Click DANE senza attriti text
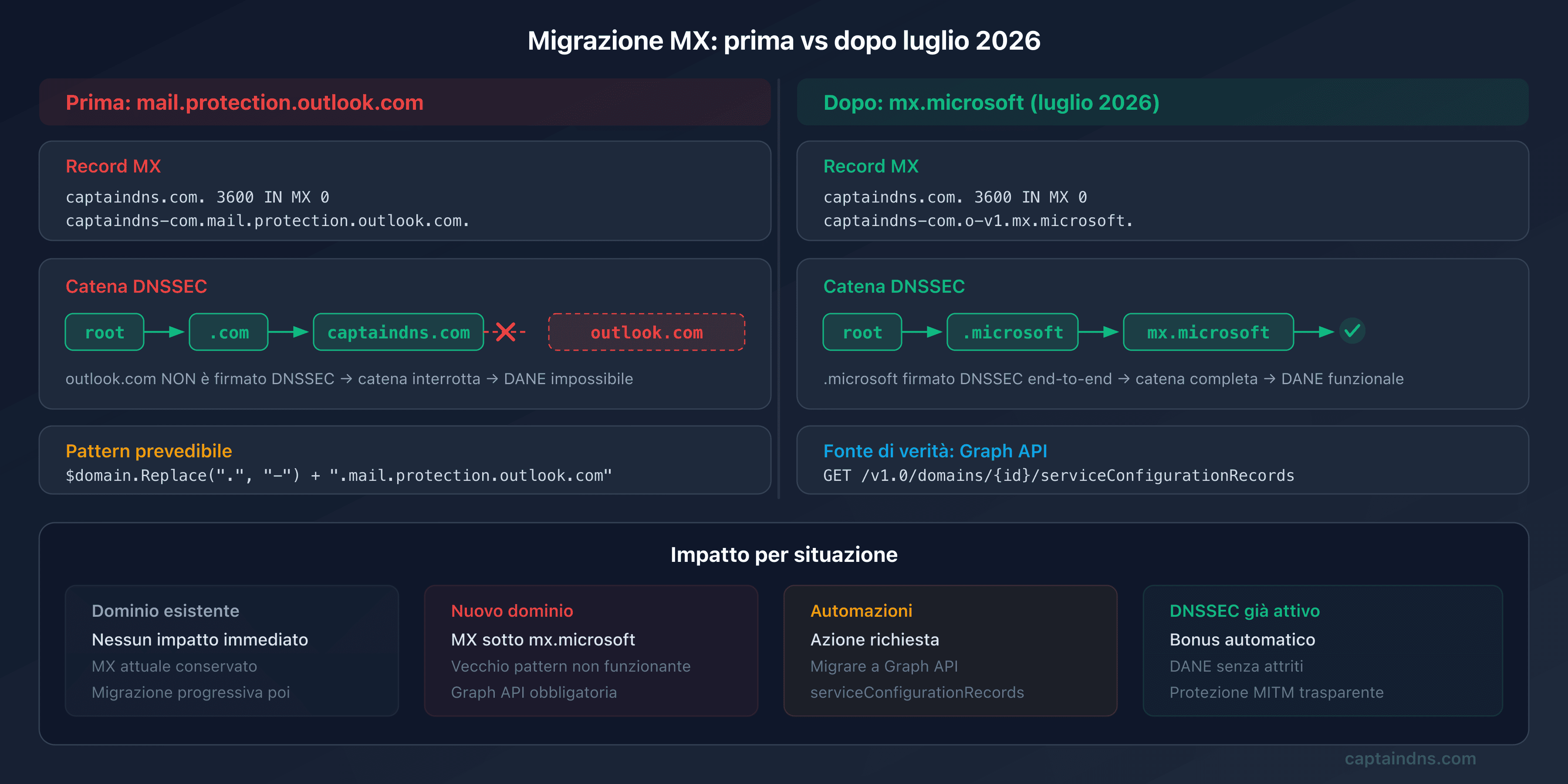1568x784 pixels. point(1236,666)
